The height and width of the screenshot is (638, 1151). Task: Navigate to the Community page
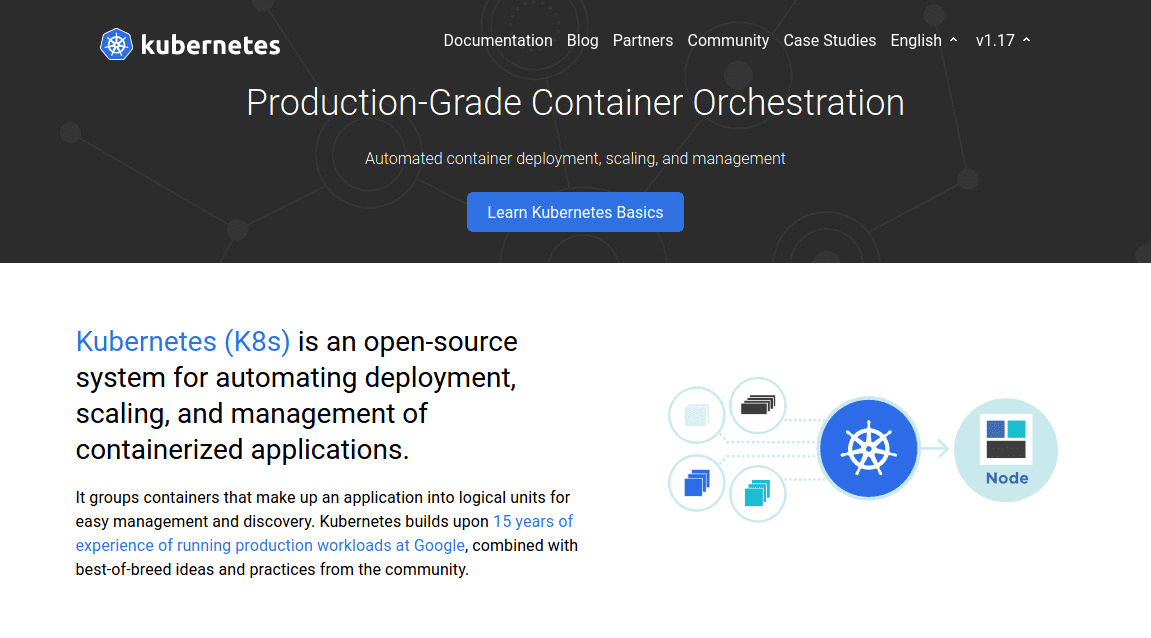click(x=728, y=40)
